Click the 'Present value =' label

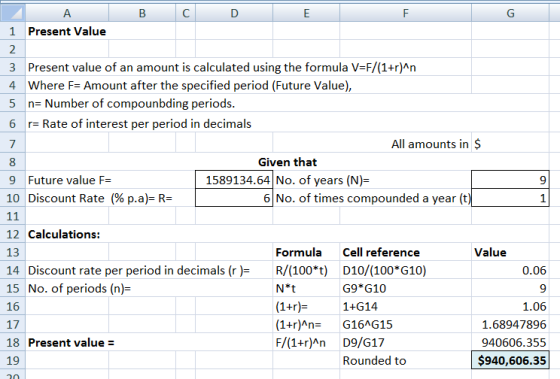tap(71, 343)
